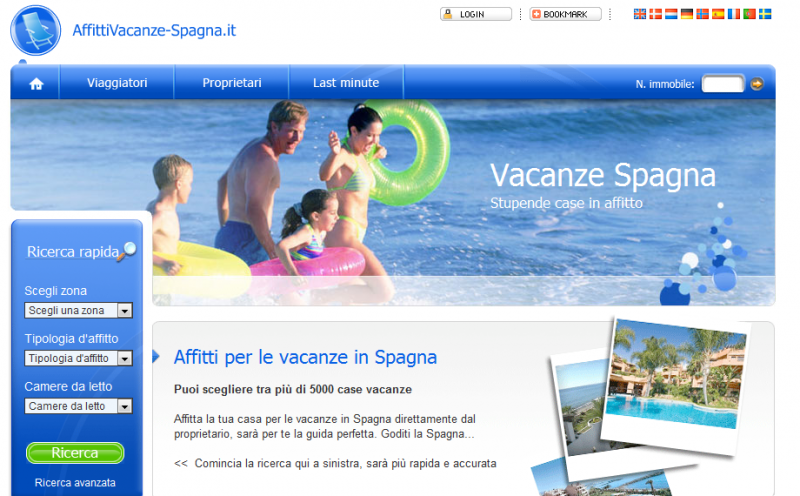Open the Camere da letto dropdown
The height and width of the screenshot is (496, 800).
tap(79, 406)
